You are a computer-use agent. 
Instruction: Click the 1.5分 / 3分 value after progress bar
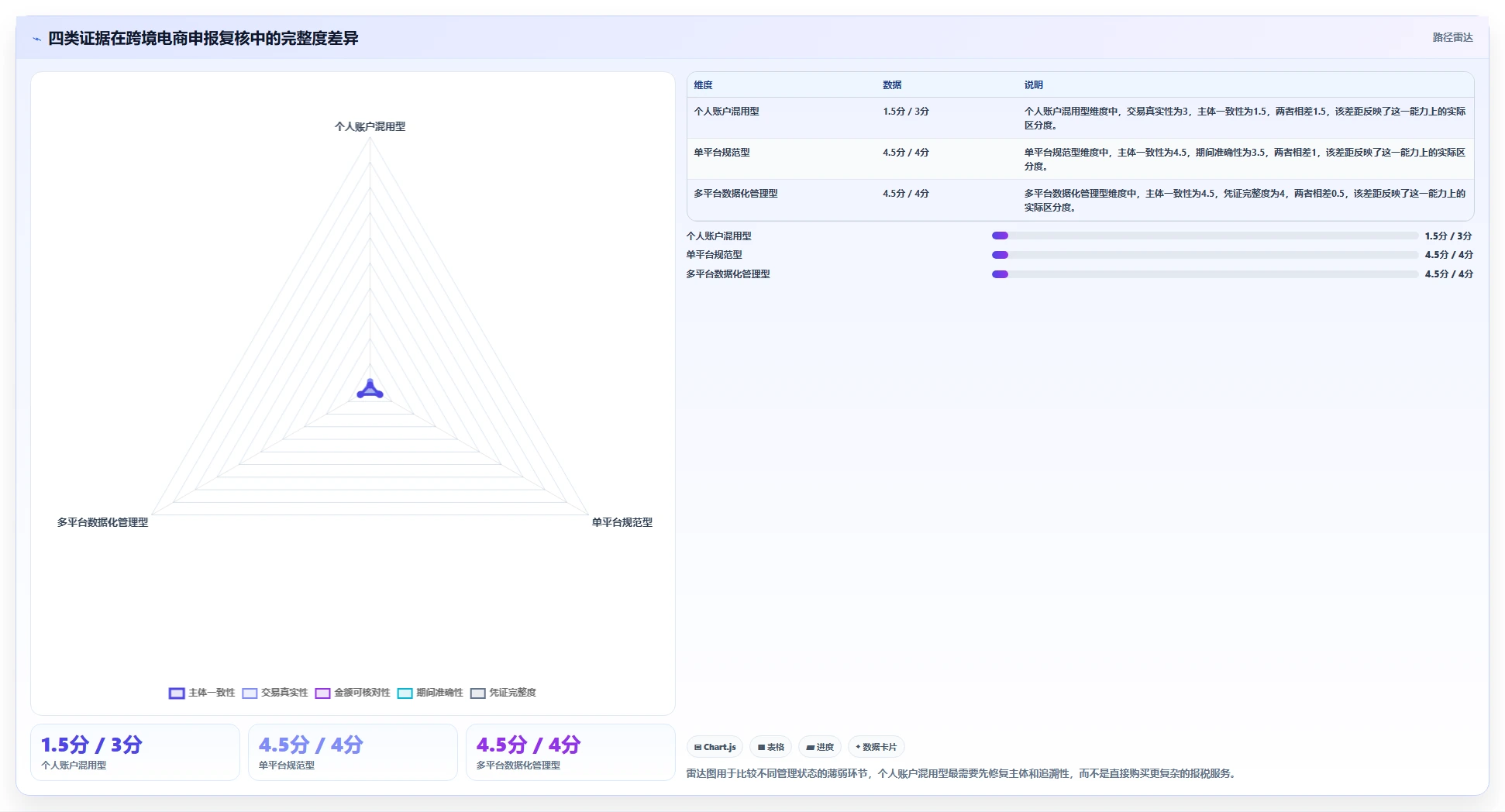coord(1448,236)
